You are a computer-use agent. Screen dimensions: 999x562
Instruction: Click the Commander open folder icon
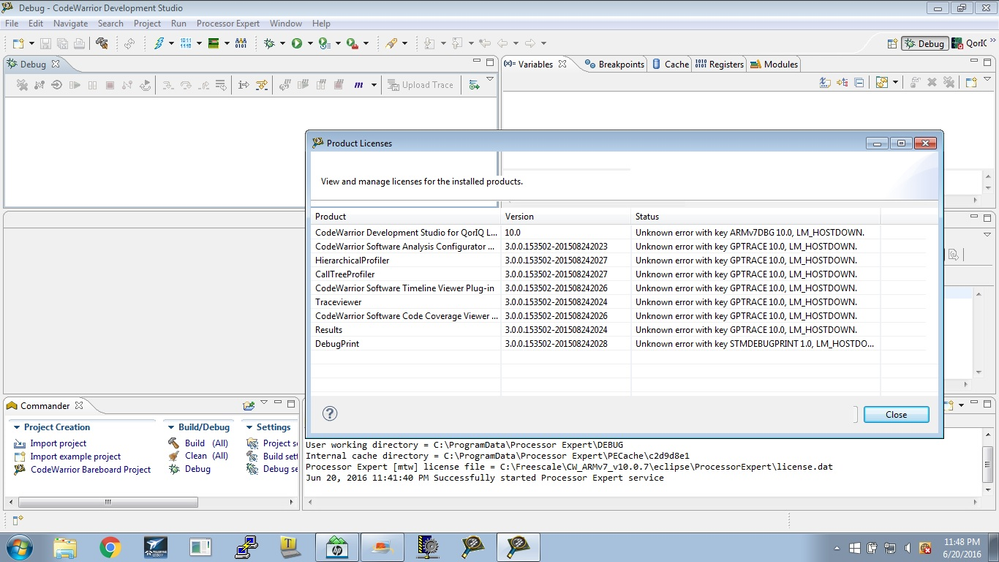click(x=248, y=405)
